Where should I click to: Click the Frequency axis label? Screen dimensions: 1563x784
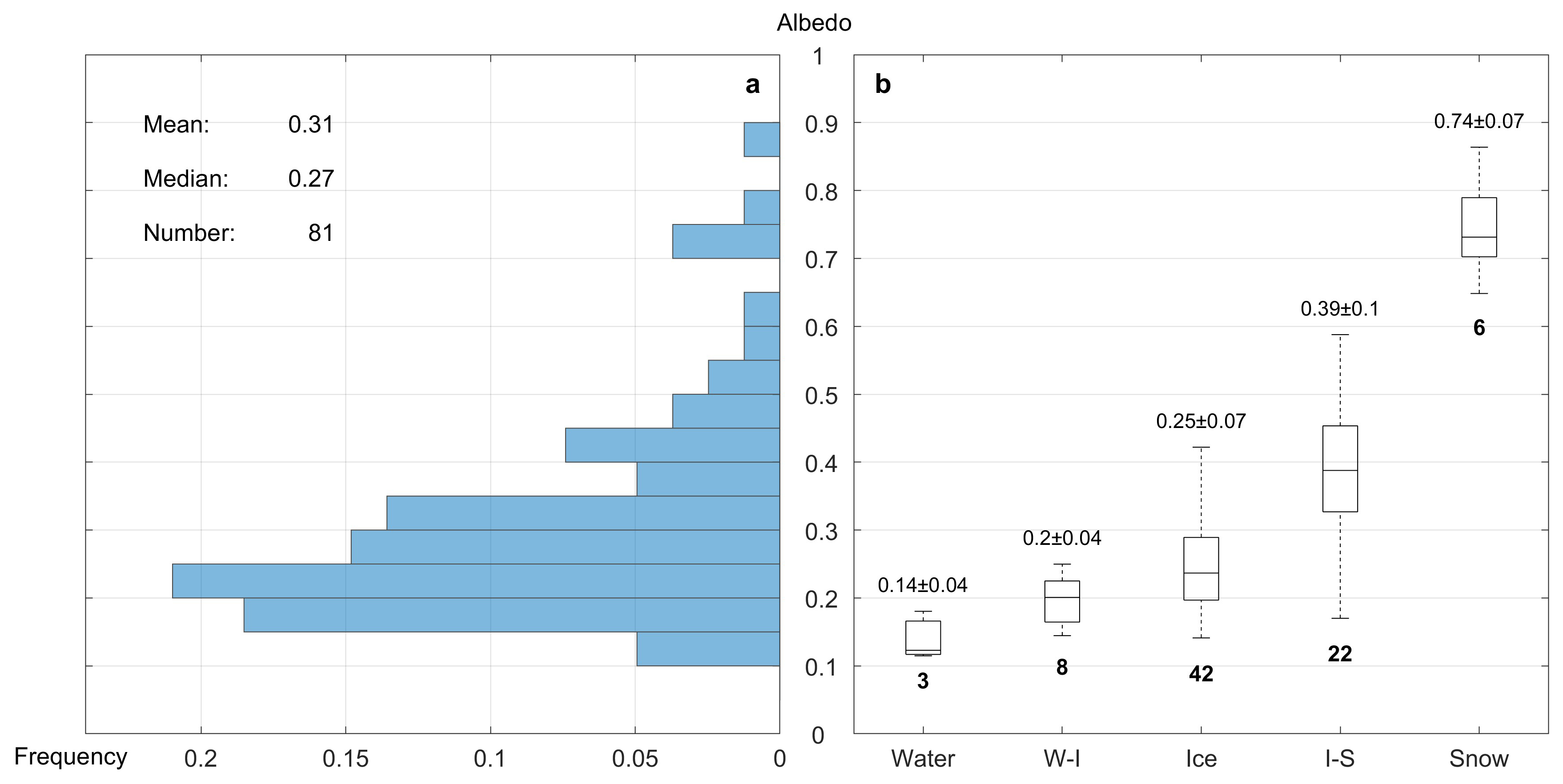[70, 757]
